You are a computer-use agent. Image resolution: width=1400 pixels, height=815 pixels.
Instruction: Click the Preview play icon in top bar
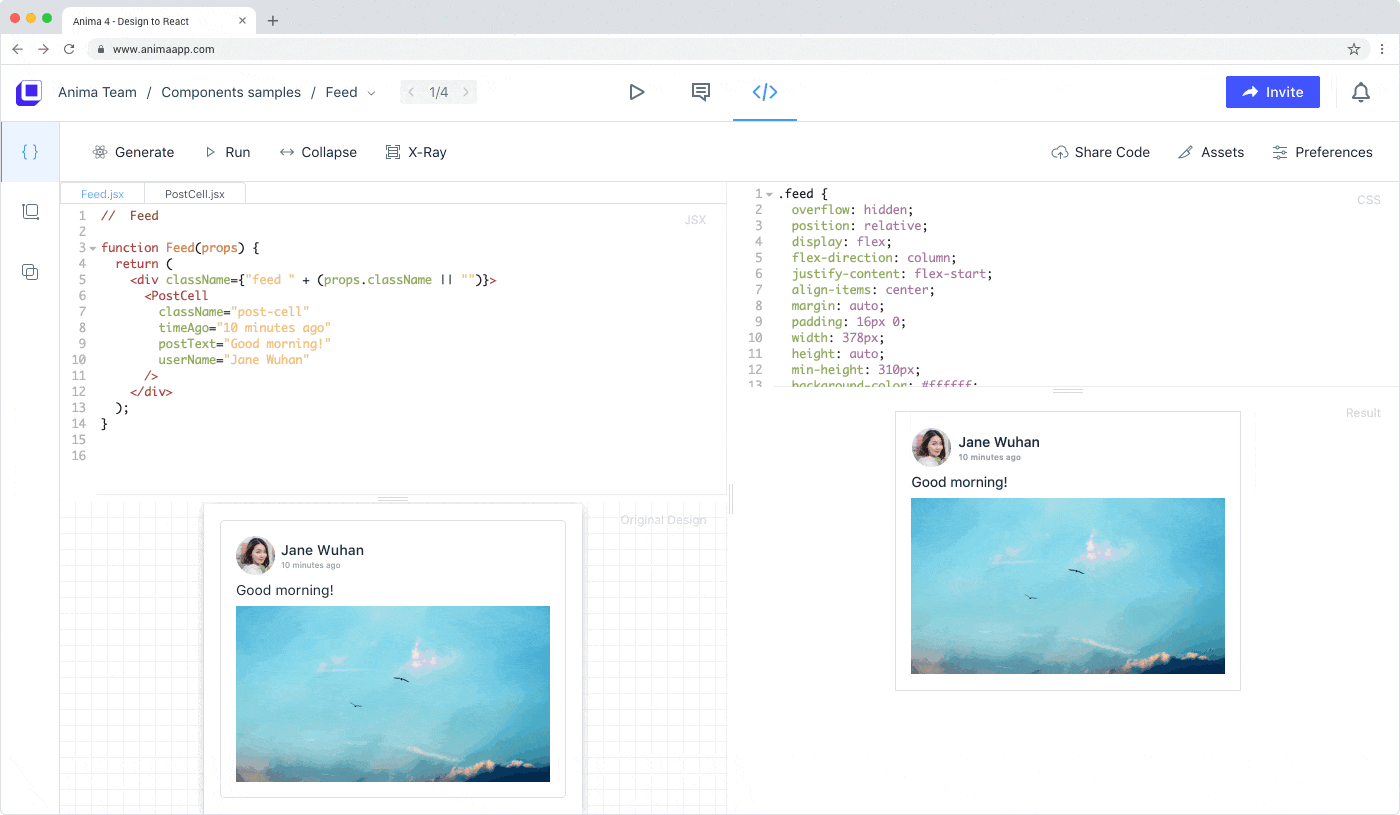[x=637, y=92]
